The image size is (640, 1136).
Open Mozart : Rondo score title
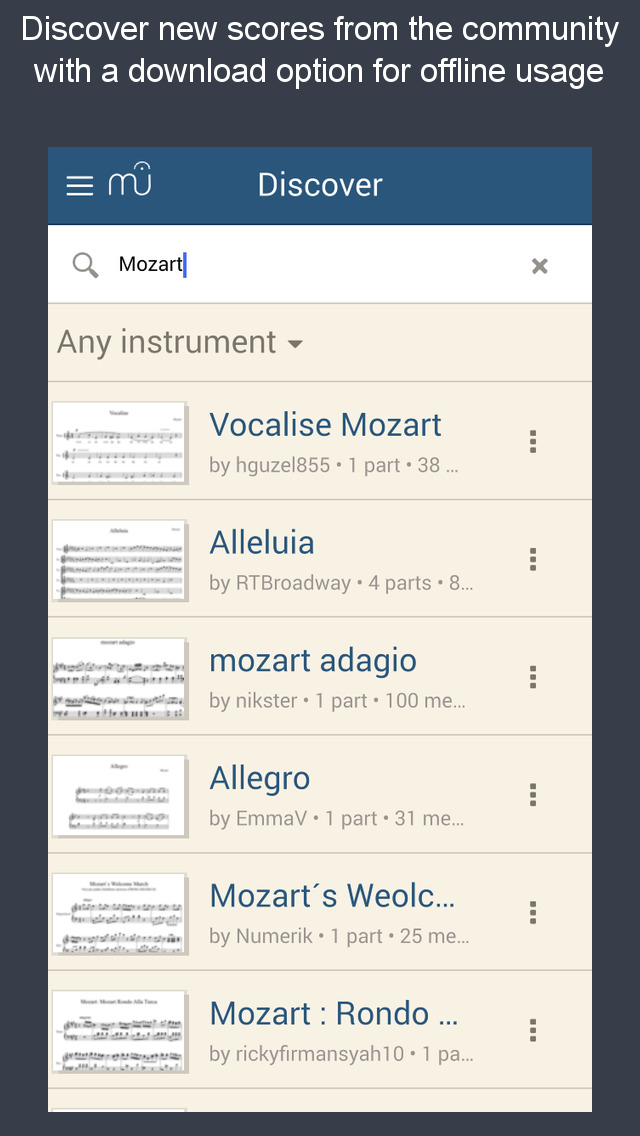pyautogui.click(x=334, y=1014)
